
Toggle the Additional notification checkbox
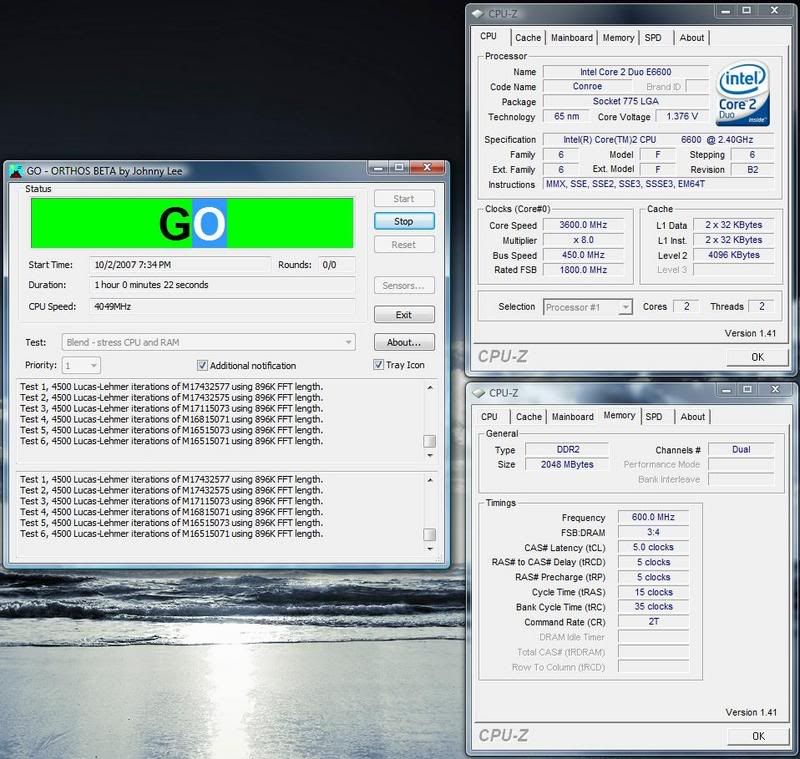203,365
